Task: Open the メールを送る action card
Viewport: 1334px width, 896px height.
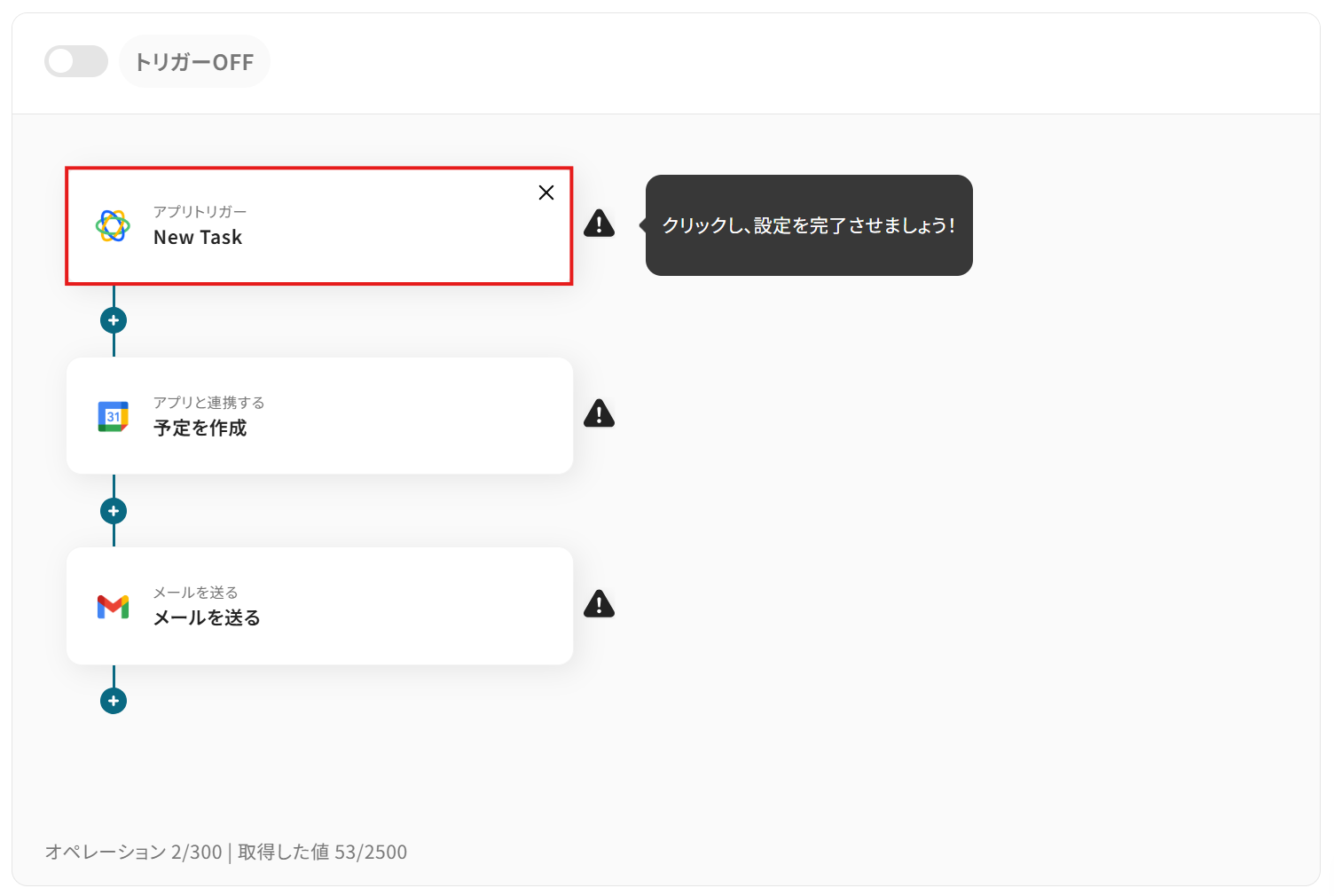Action: (x=319, y=606)
